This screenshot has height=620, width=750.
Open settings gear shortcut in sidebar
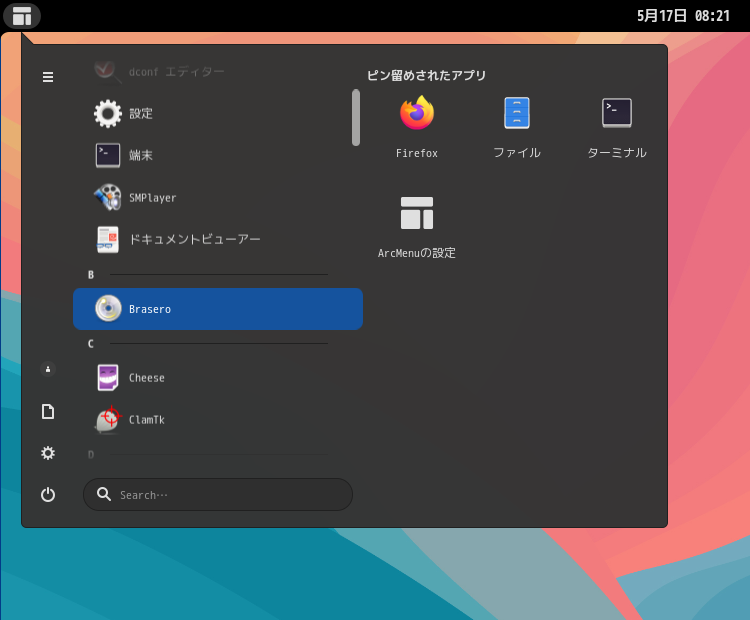tap(48, 453)
